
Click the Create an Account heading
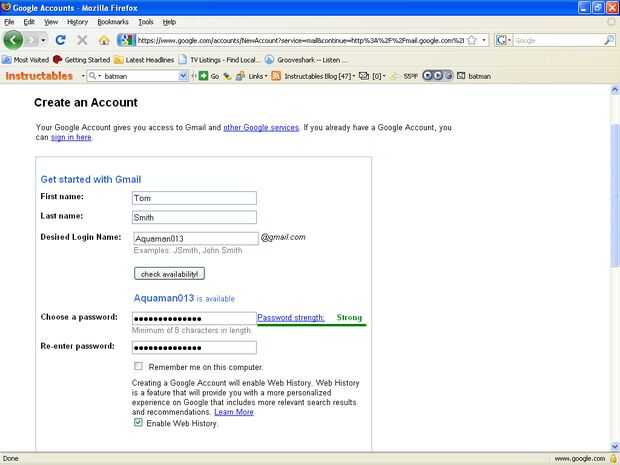[86, 103]
